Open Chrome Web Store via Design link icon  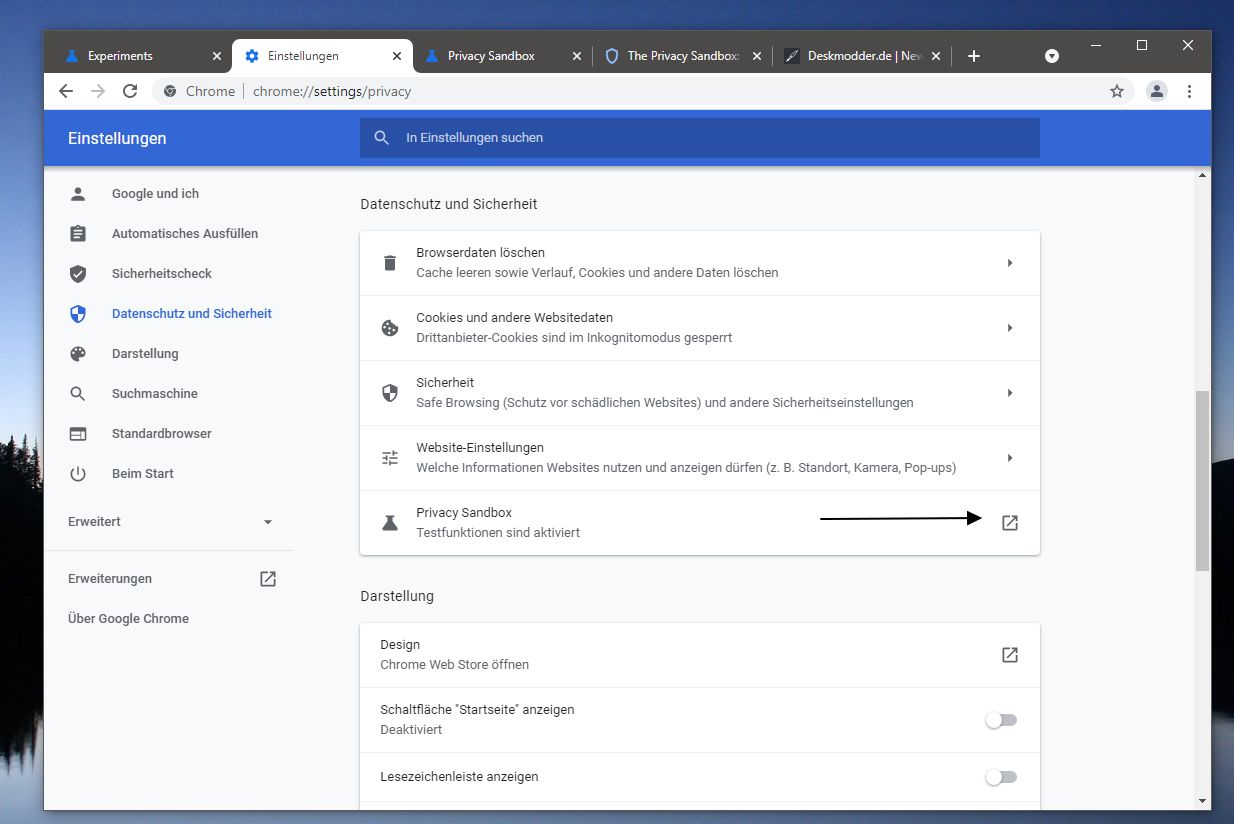tap(1010, 655)
